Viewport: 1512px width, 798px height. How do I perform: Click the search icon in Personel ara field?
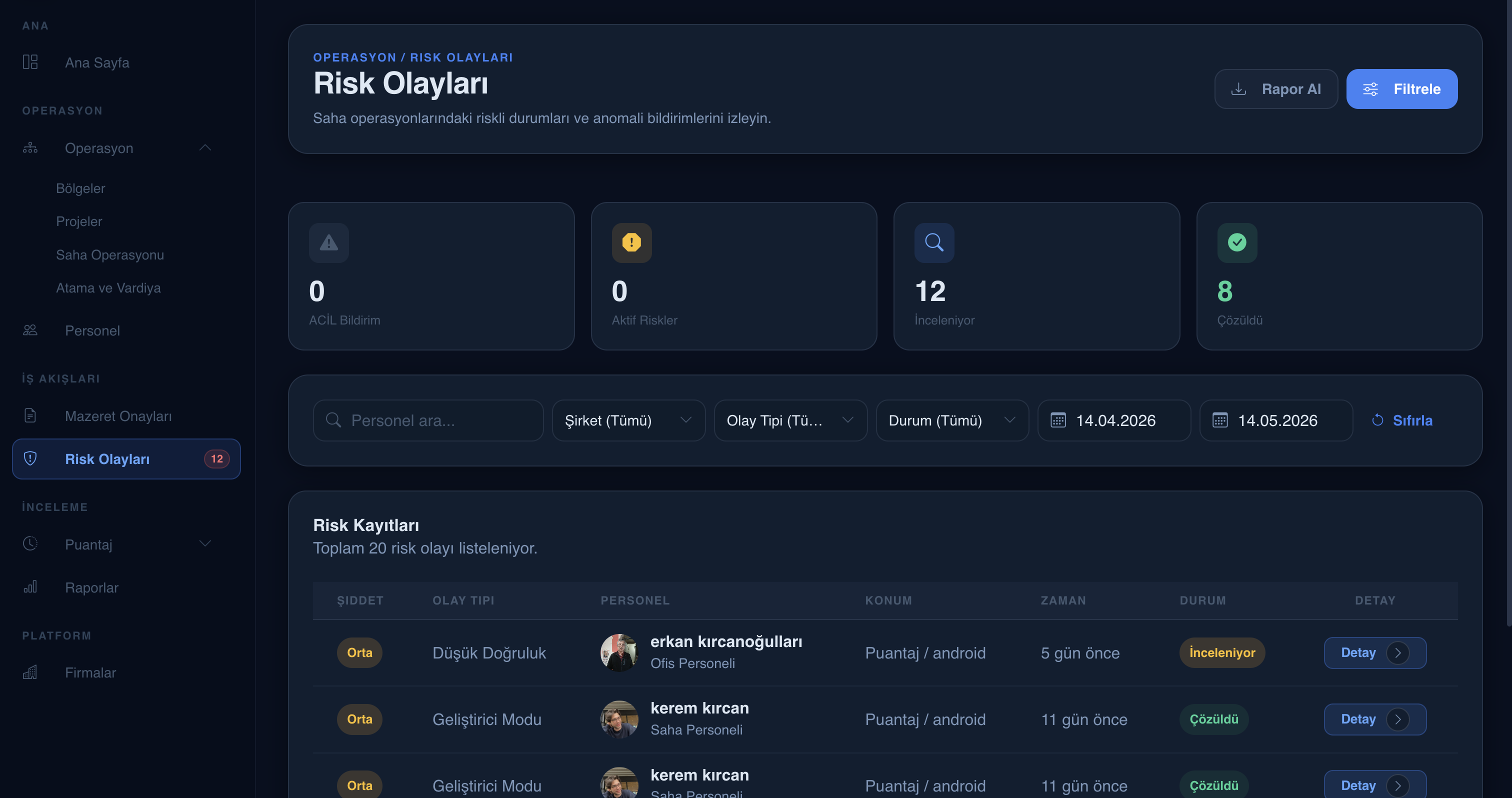pyautogui.click(x=333, y=420)
